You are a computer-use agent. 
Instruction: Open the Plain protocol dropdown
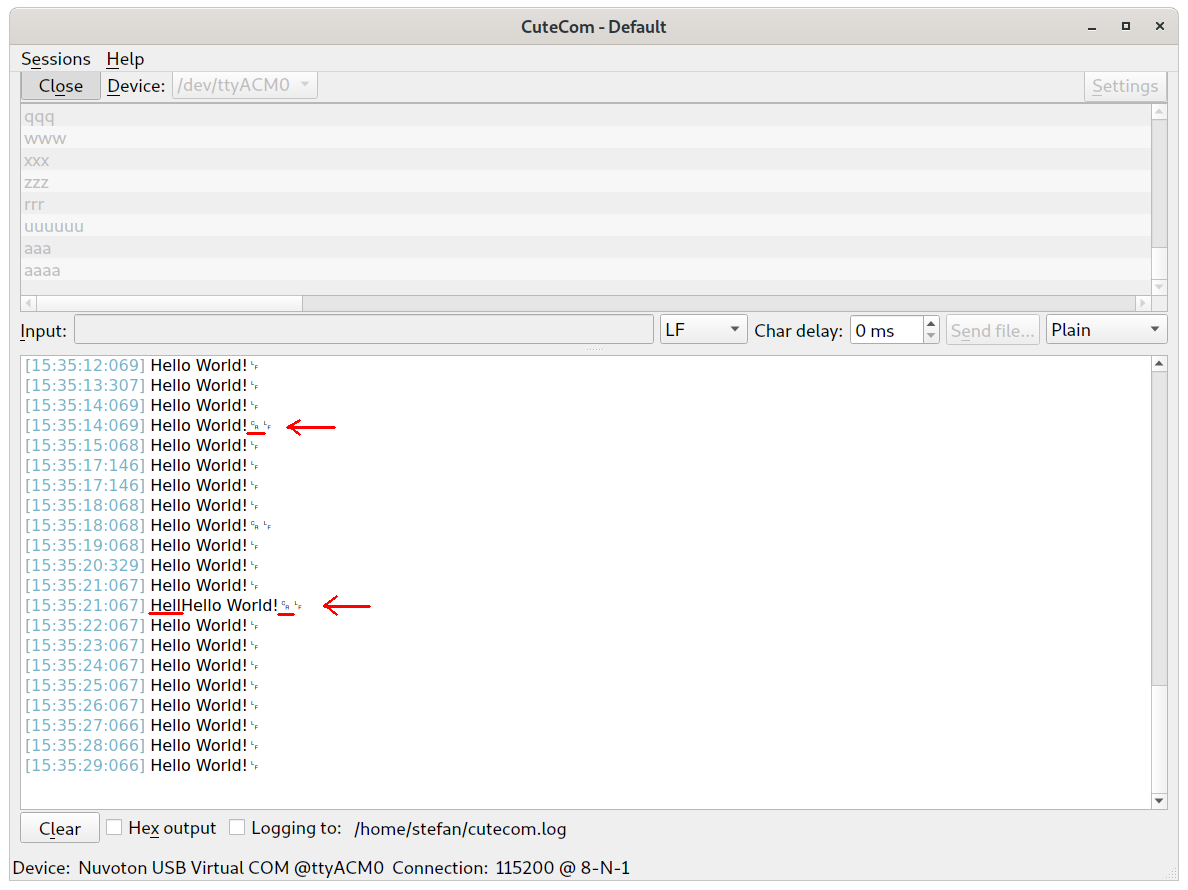point(1105,330)
